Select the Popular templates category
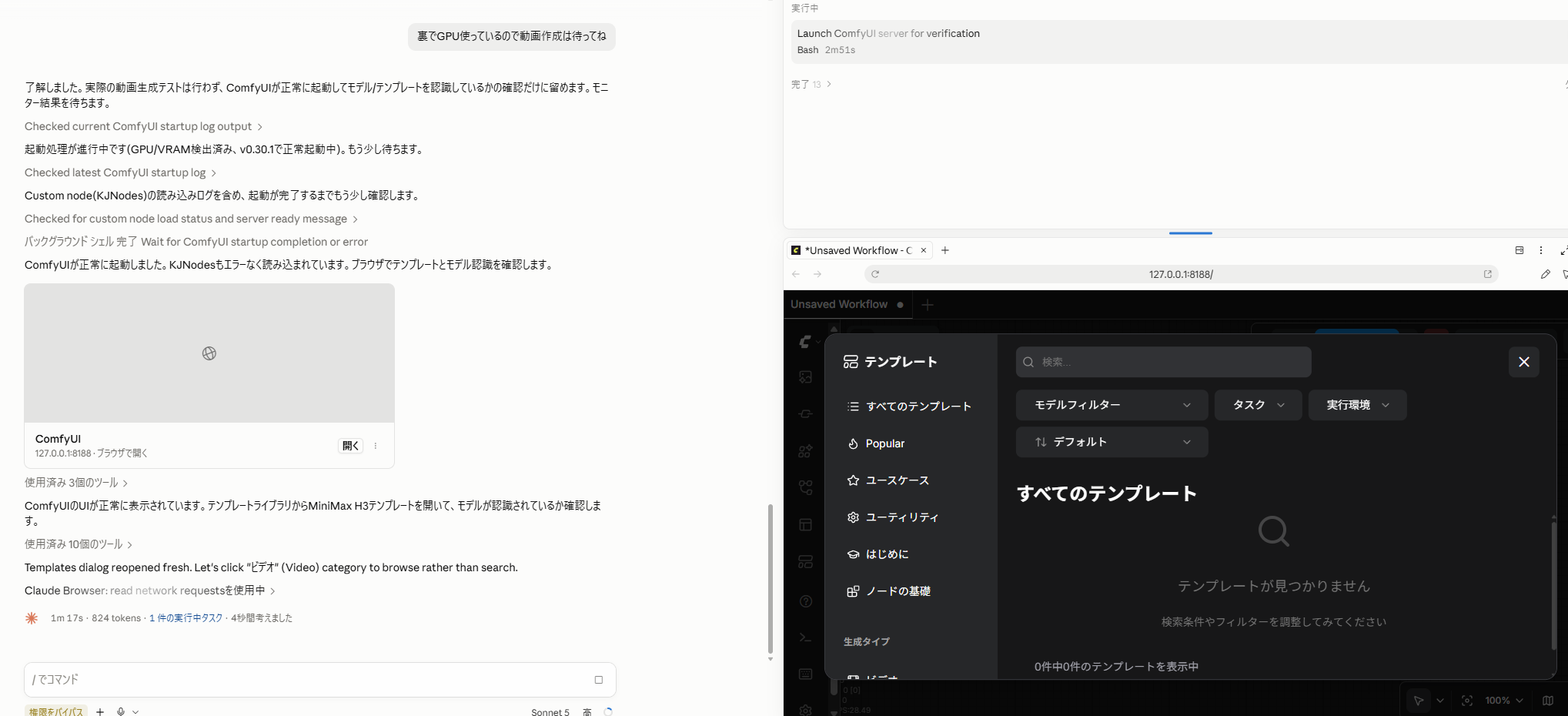The width and height of the screenshot is (1568, 716). [x=910, y=443]
